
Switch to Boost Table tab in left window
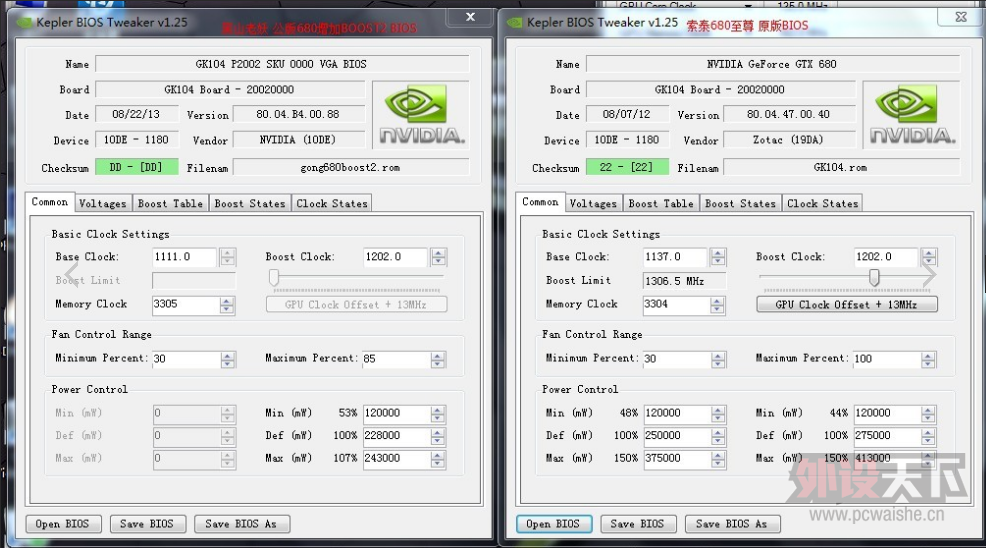[170, 203]
